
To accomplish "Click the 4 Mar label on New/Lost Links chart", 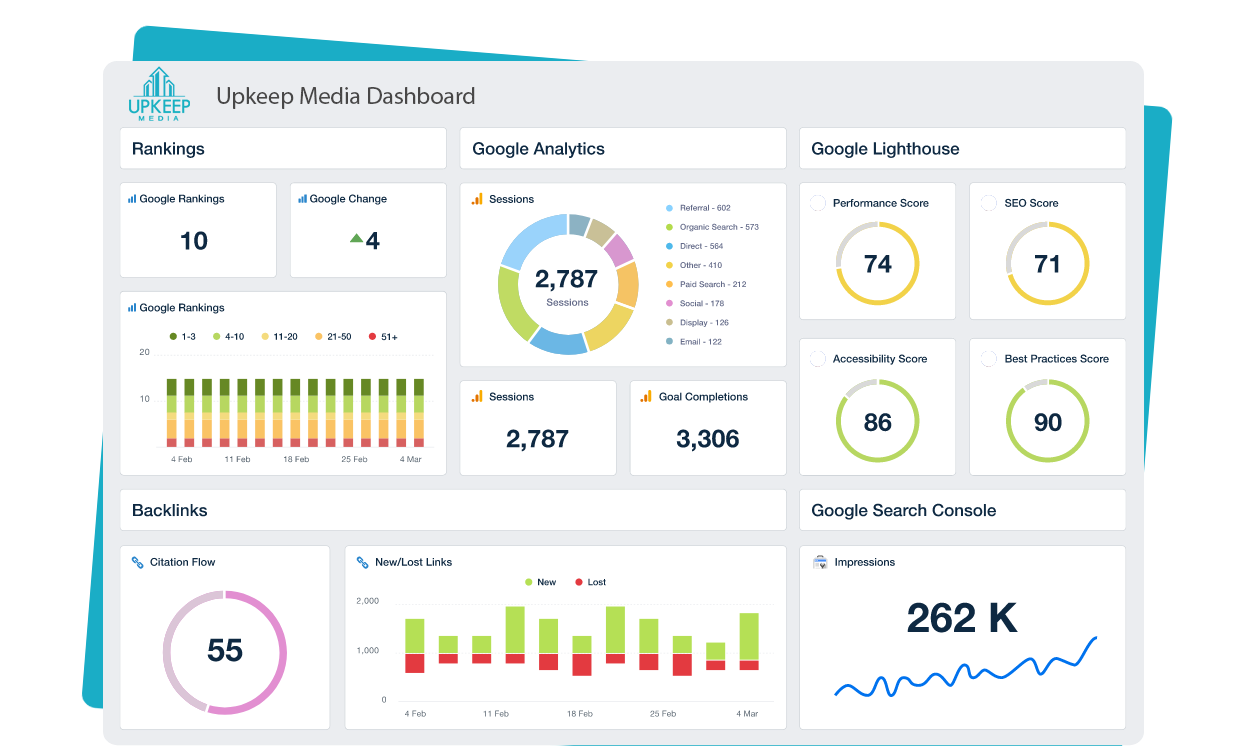I will click(x=747, y=714).
